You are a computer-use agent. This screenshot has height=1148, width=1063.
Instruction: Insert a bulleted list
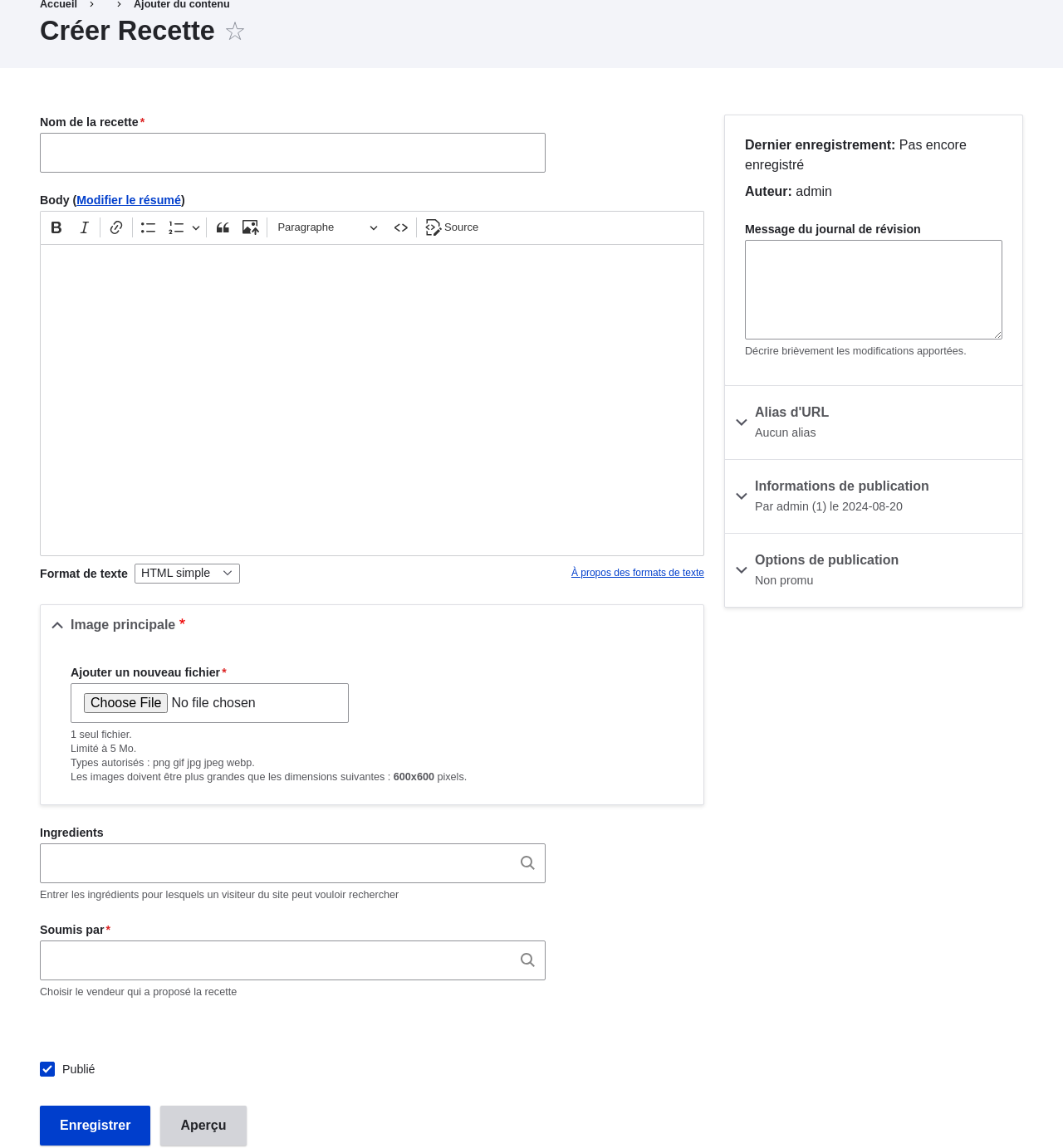pyautogui.click(x=149, y=227)
